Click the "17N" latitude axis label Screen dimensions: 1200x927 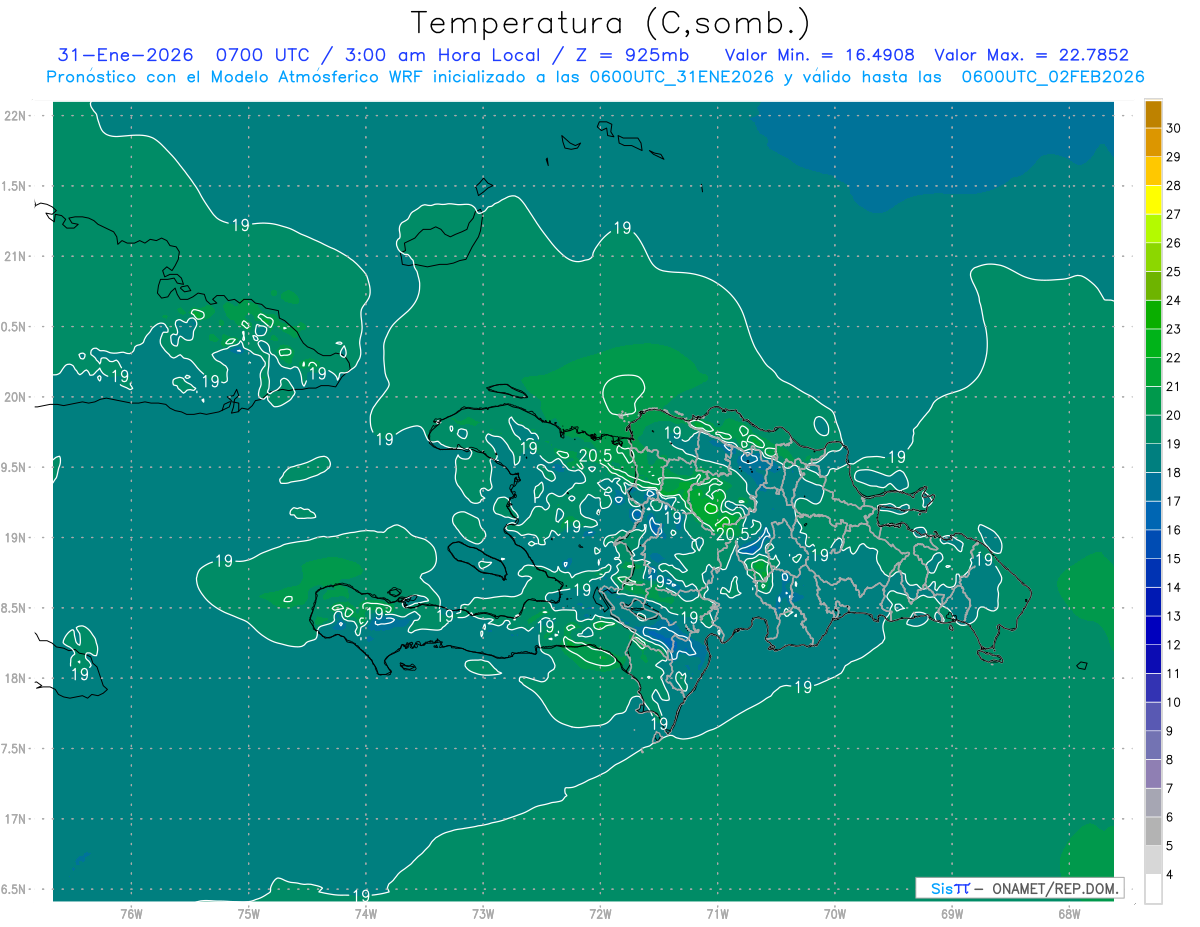(16, 819)
